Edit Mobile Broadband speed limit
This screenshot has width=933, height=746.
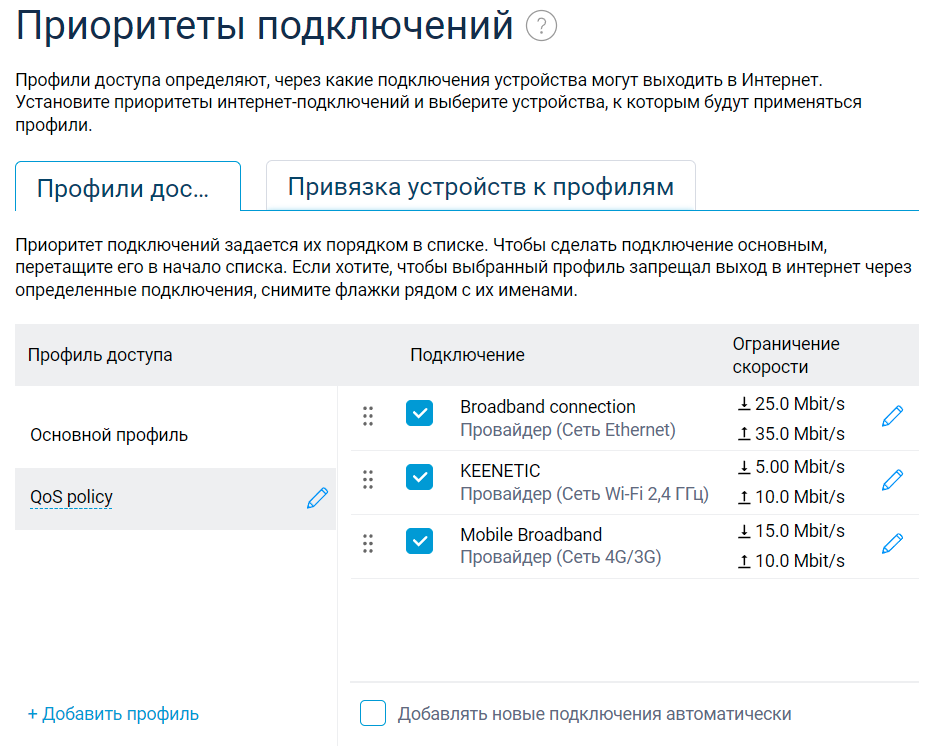[892, 544]
